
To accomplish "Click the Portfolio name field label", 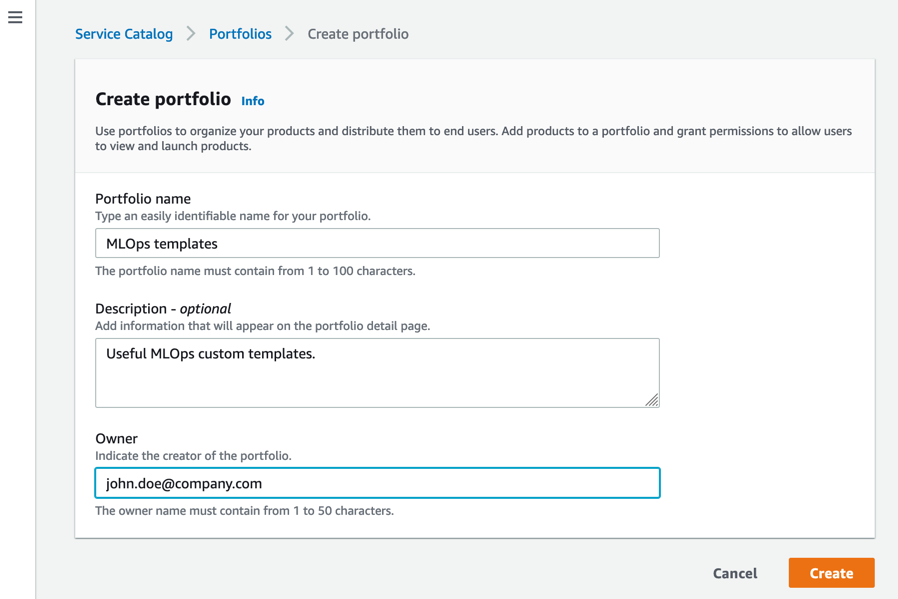I will (x=143, y=199).
